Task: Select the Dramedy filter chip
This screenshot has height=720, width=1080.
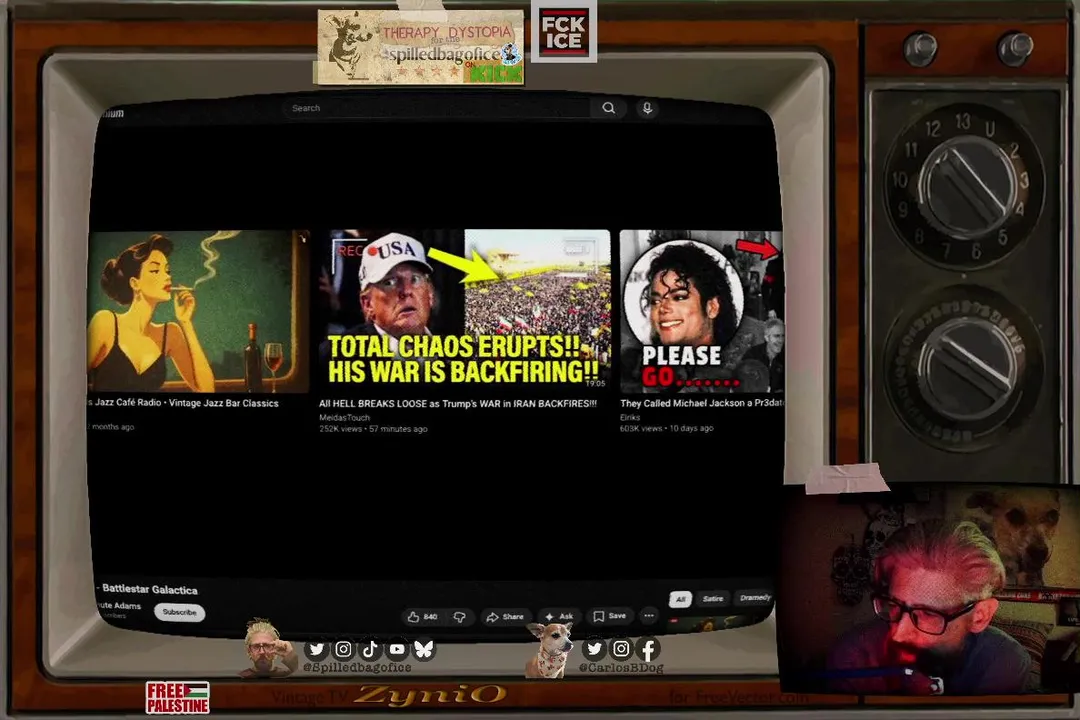Action: coord(755,597)
